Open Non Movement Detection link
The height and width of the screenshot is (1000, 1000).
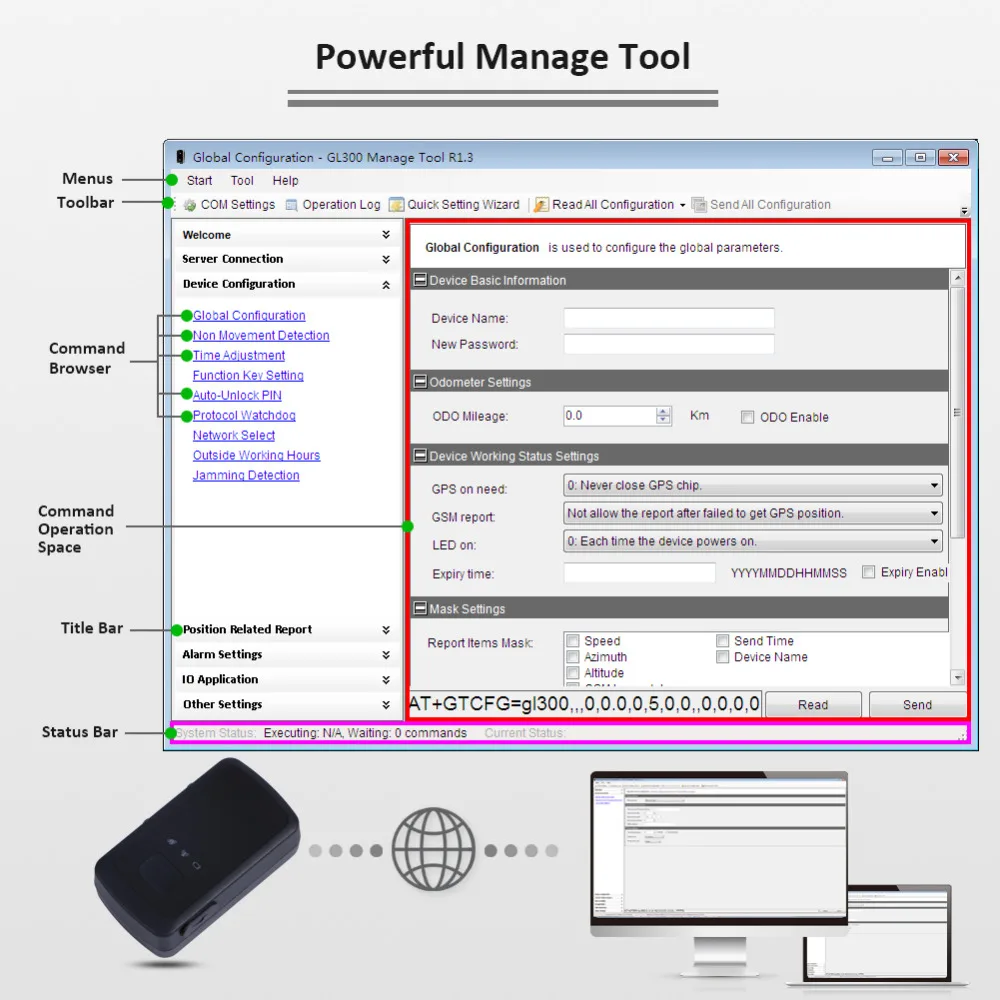coord(261,335)
